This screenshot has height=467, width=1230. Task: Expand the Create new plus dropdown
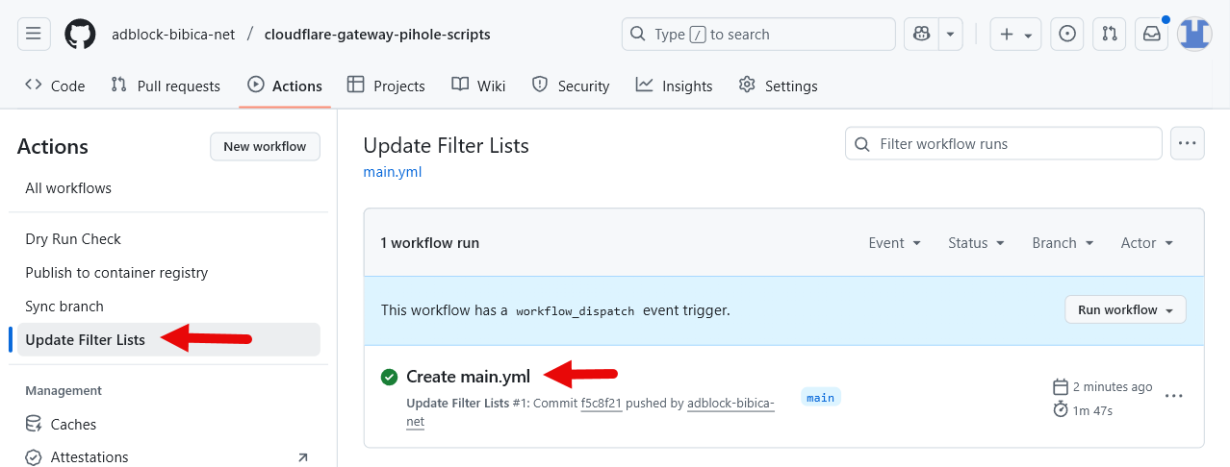click(1016, 34)
